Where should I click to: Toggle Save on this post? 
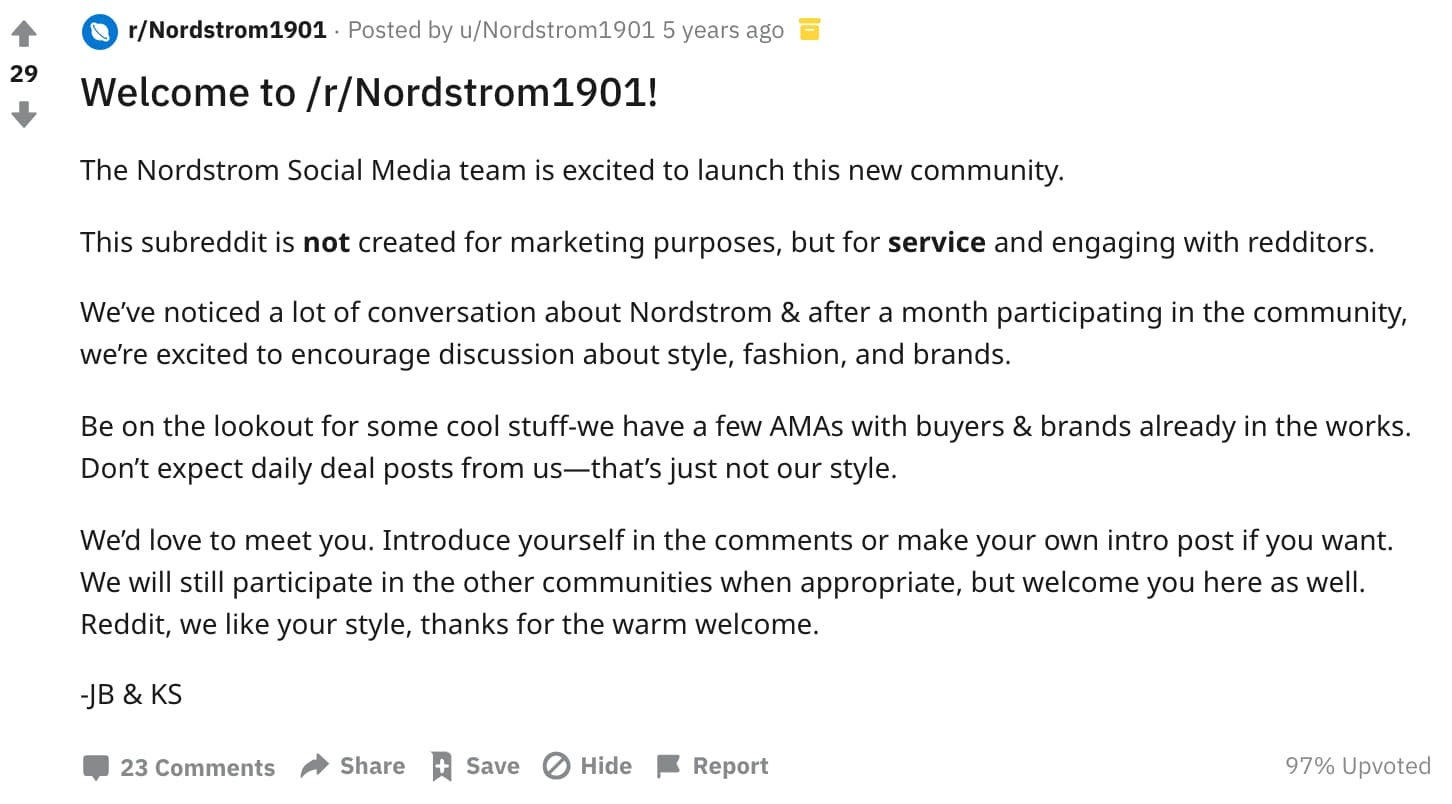[x=475, y=765]
